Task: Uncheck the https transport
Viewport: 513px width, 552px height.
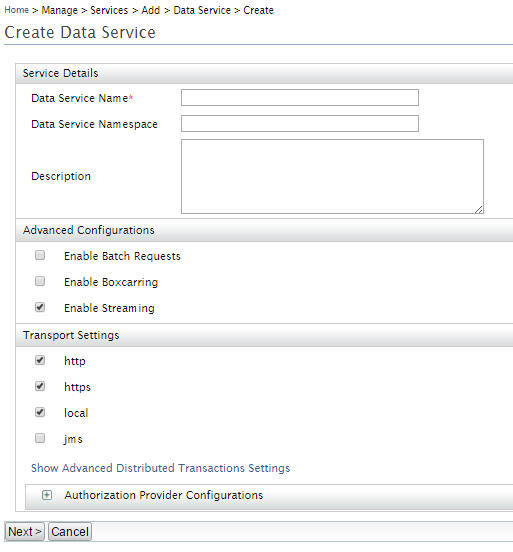Action: (x=40, y=386)
